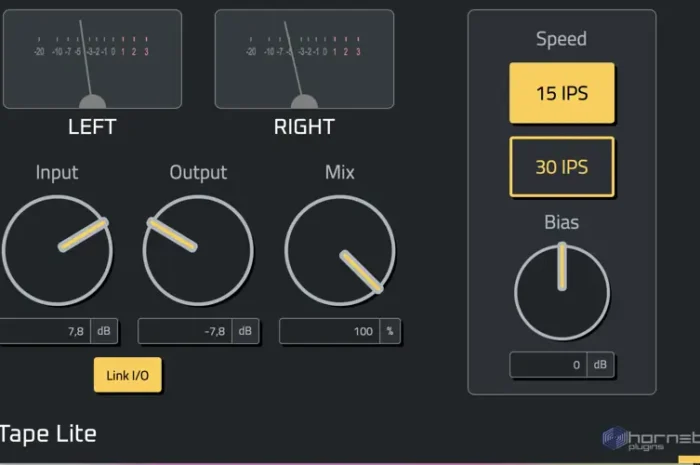
Task: Click the Mix value field showing 100
Action: coord(329,331)
